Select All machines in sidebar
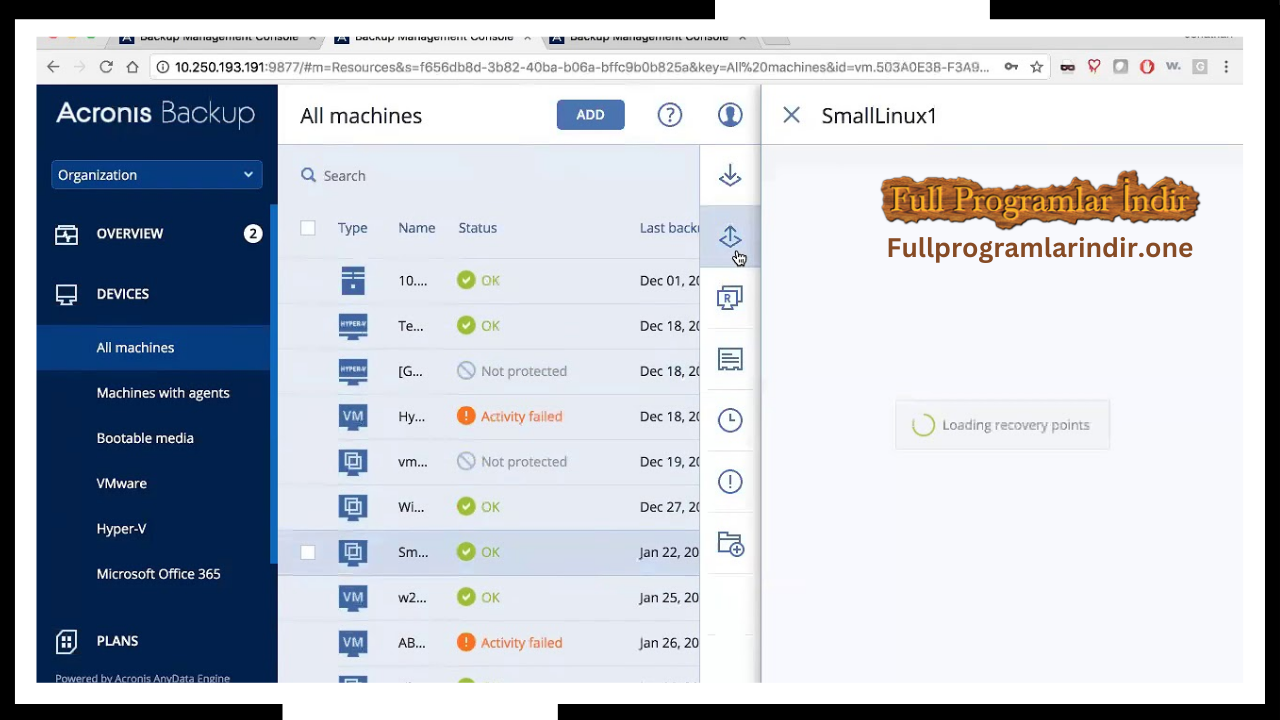Image resolution: width=1280 pixels, height=720 pixels. [x=135, y=348]
